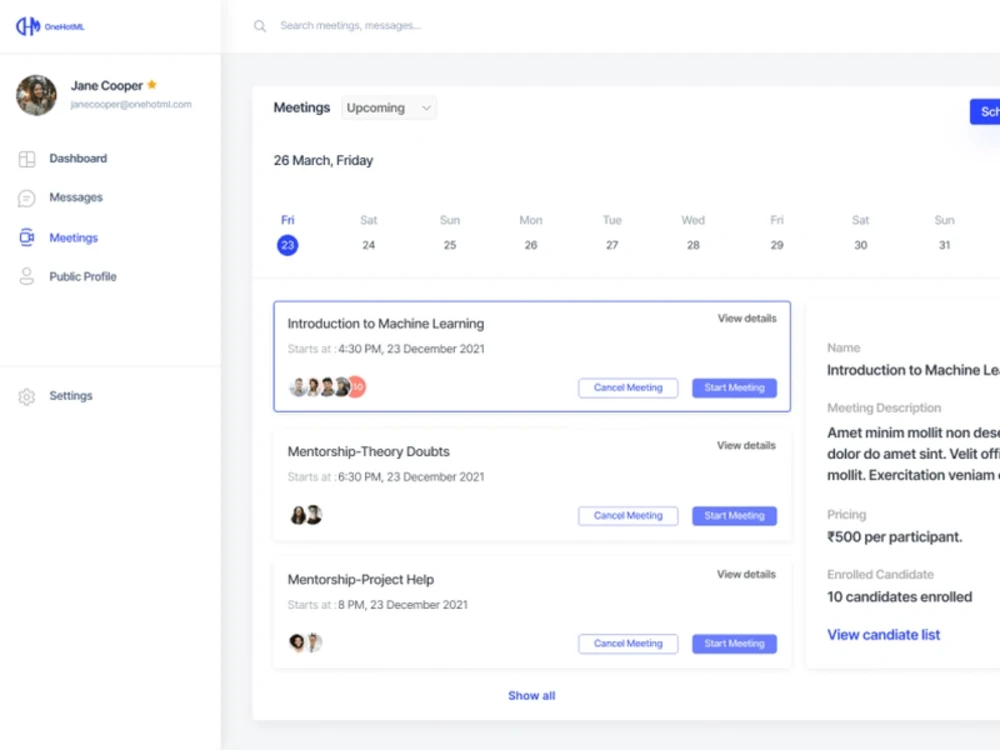Click attendee avatars on Mentorship-Project Help
The image size is (1000, 750).
[x=305, y=642]
